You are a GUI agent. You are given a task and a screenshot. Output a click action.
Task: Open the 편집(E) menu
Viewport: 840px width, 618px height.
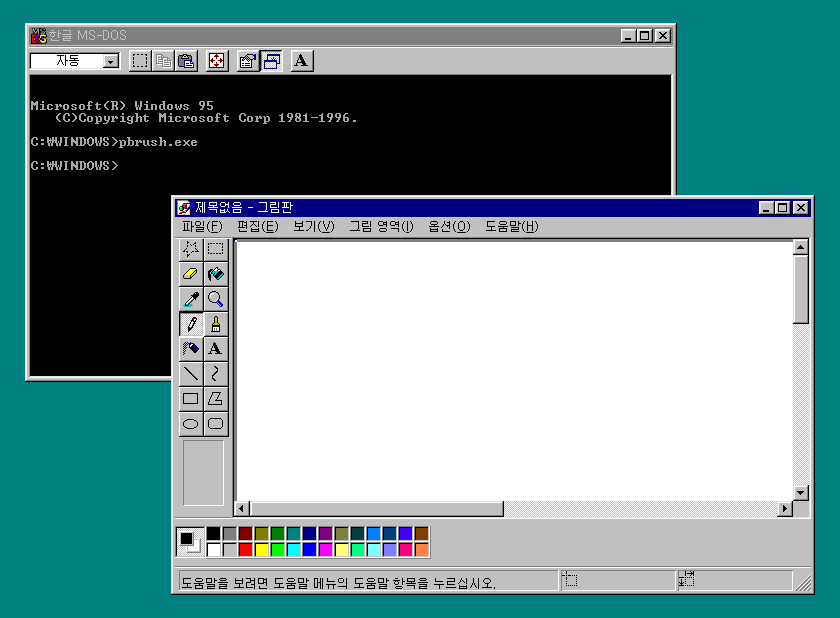pyautogui.click(x=258, y=227)
